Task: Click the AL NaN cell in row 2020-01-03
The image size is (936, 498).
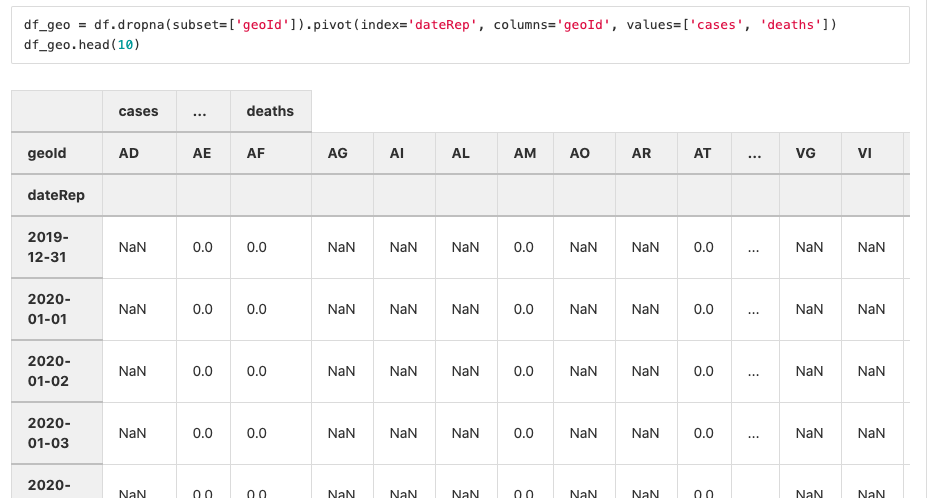Action: [x=466, y=434]
